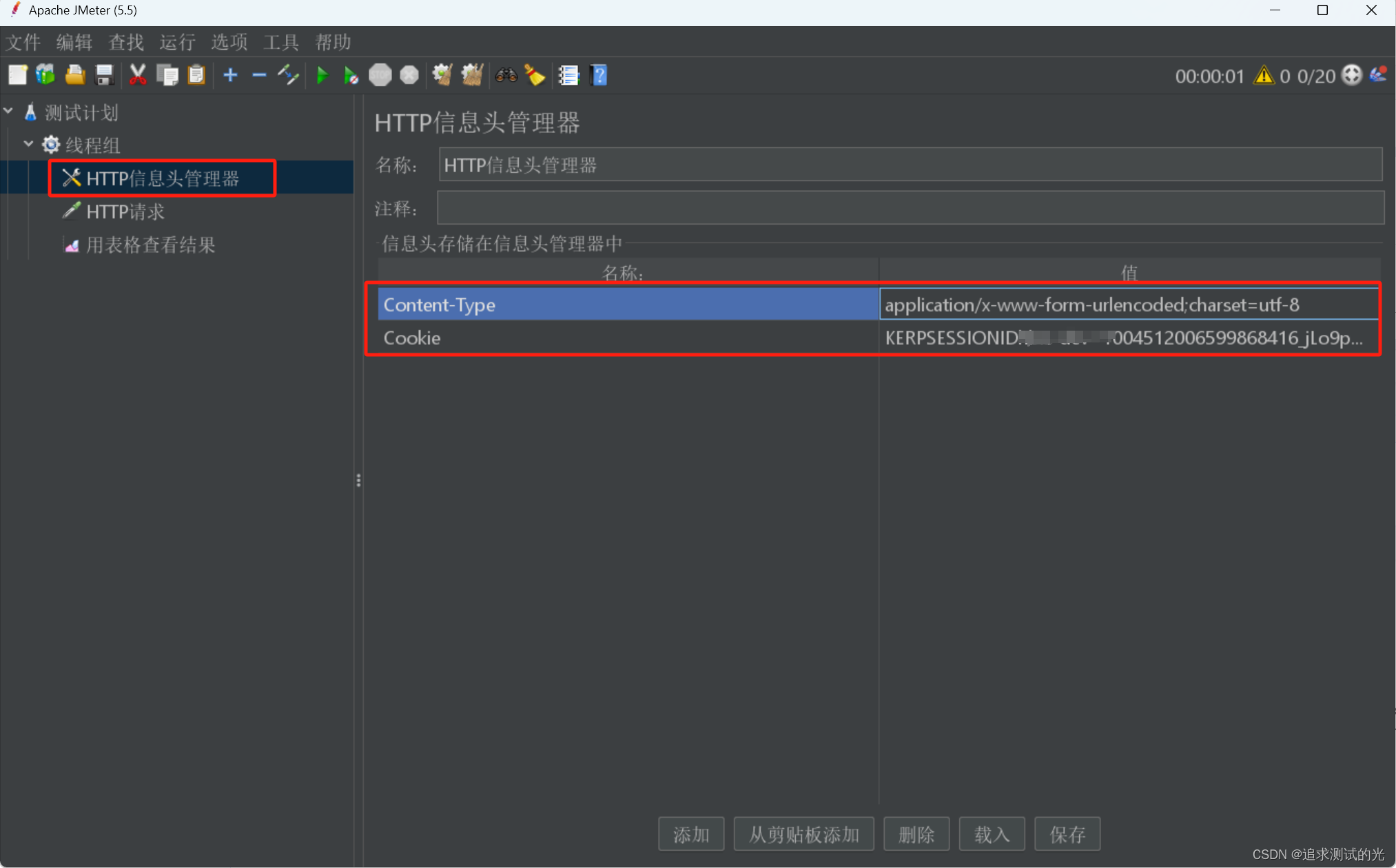Screen dimensions: 1396x868
Task: Cut selection using the scissors icon
Action: [138, 75]
